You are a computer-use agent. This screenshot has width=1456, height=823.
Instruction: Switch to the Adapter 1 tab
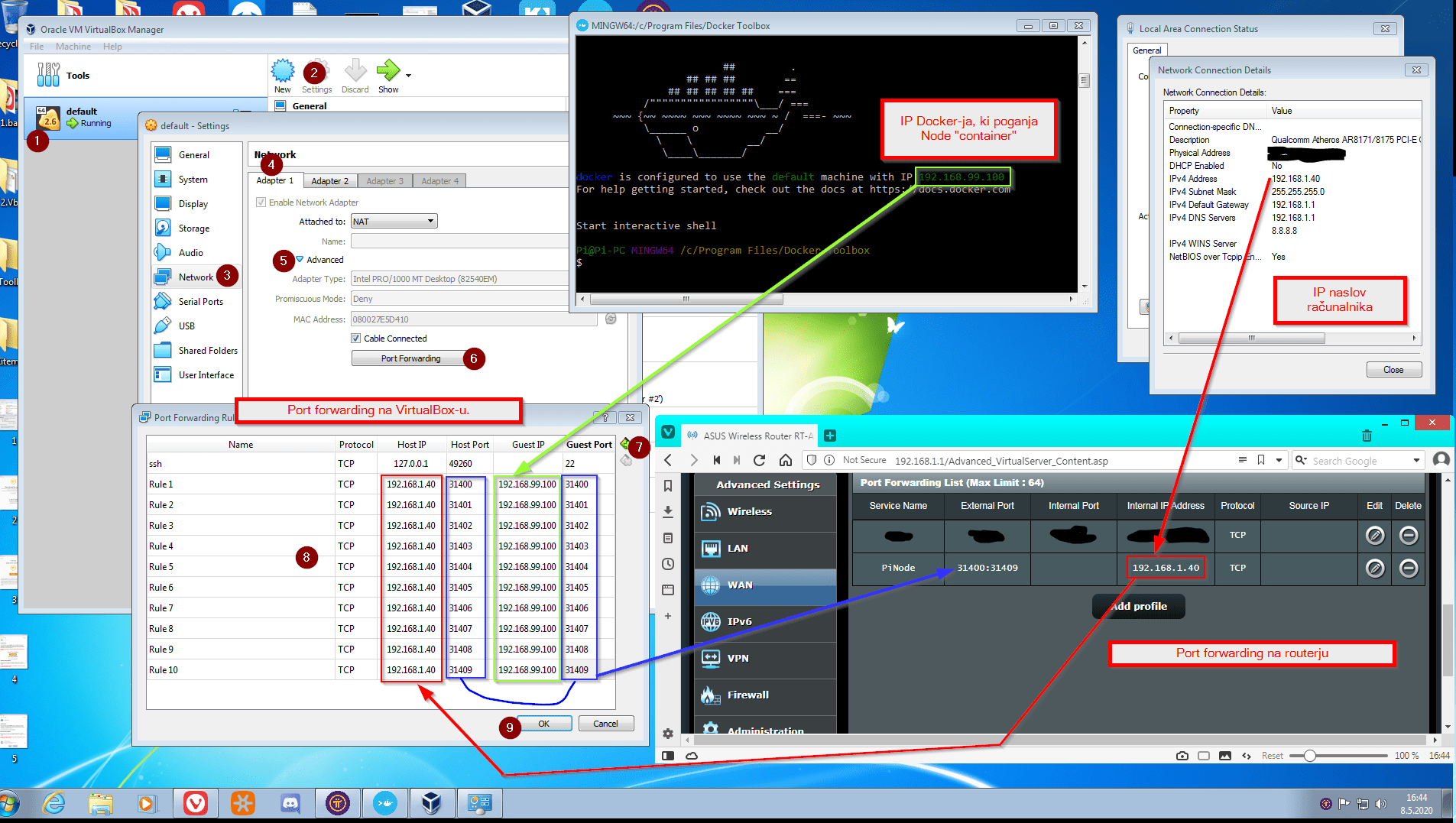275,180
